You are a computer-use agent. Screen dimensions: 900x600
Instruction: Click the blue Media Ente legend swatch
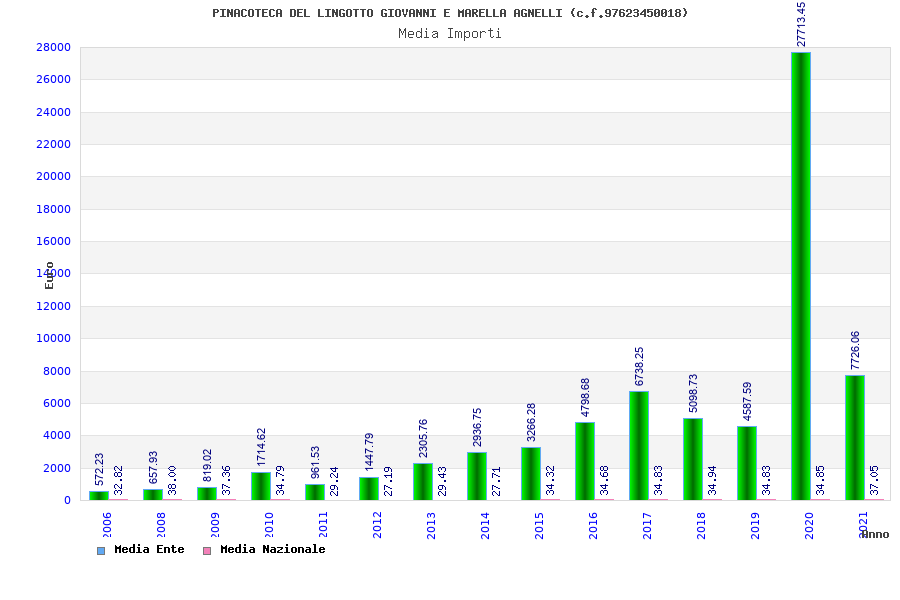101,551
